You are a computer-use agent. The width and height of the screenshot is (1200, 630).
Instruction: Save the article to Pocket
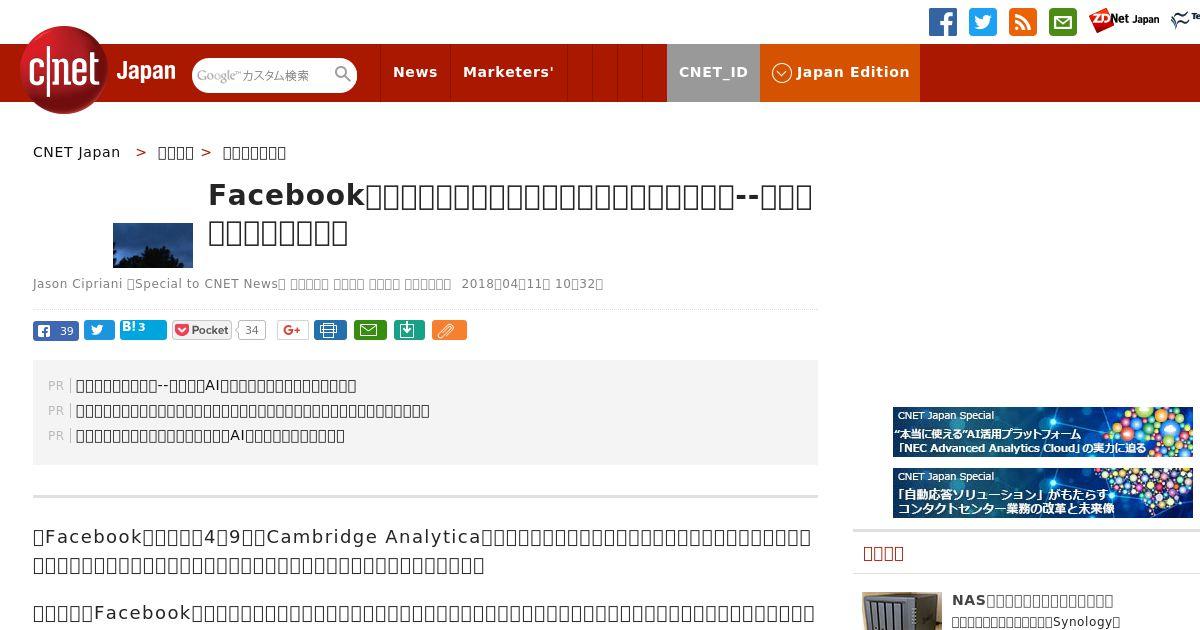[202, 330]
